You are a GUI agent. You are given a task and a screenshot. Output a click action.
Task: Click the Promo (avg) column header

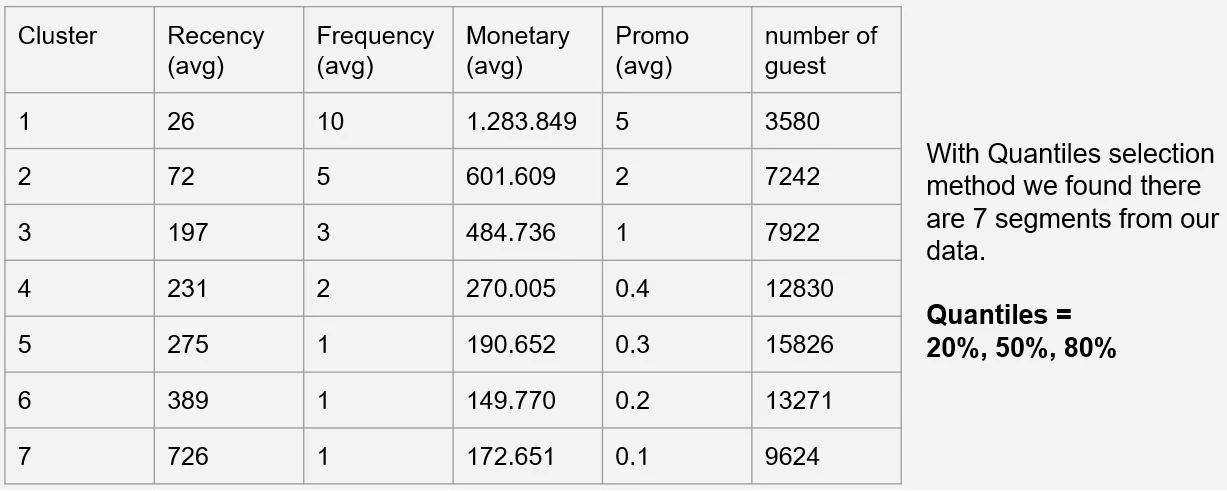pos(652,50)
